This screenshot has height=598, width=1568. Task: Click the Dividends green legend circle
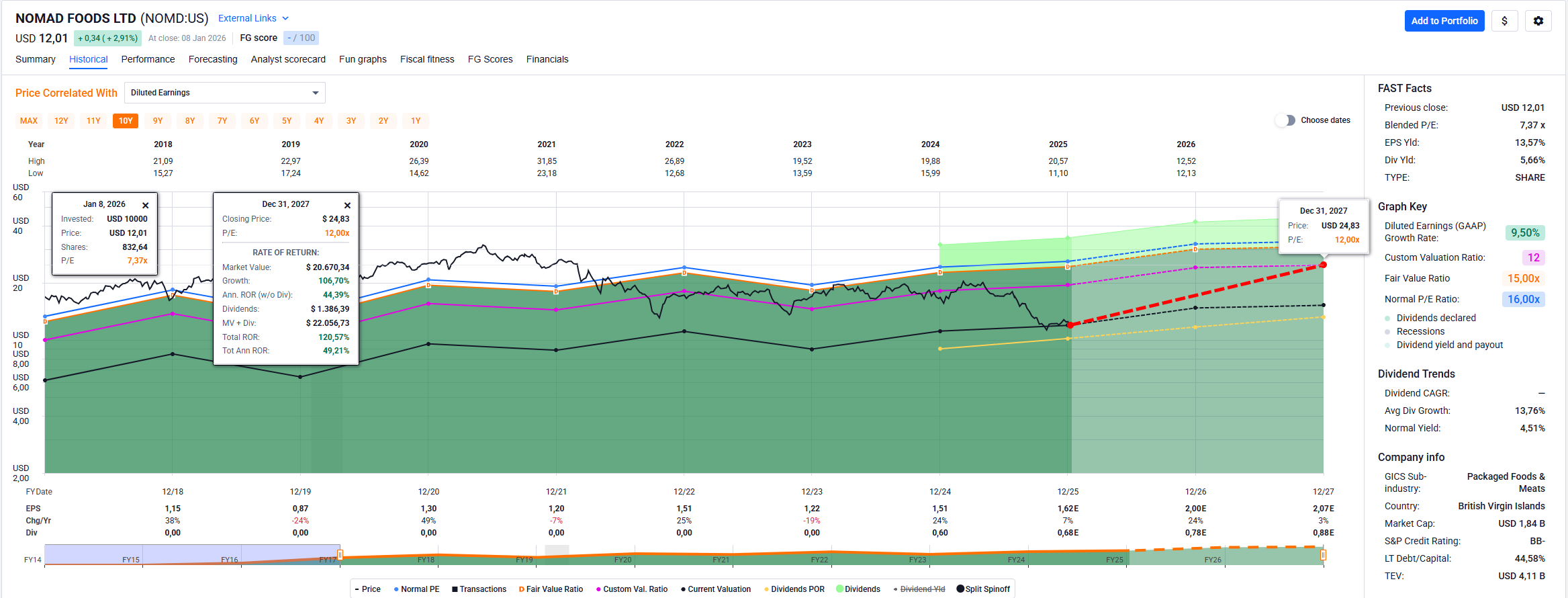point(839,589)
